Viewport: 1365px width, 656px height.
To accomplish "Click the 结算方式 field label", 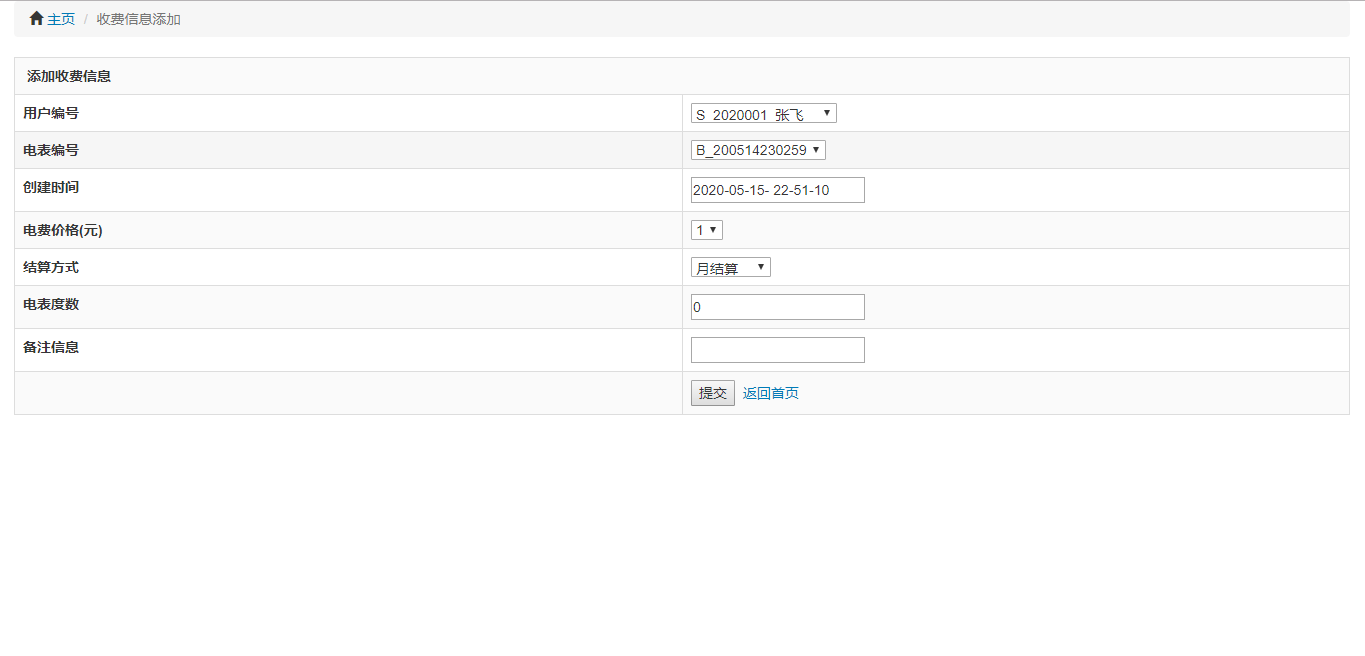I will 51,267.
